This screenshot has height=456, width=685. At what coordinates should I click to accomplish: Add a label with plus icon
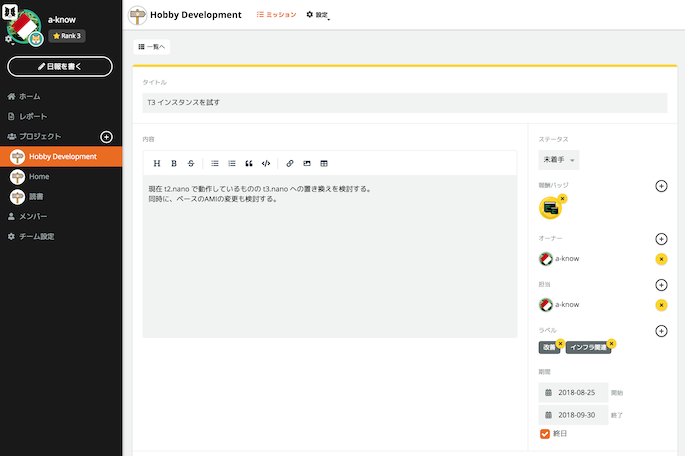coord(661,331)
